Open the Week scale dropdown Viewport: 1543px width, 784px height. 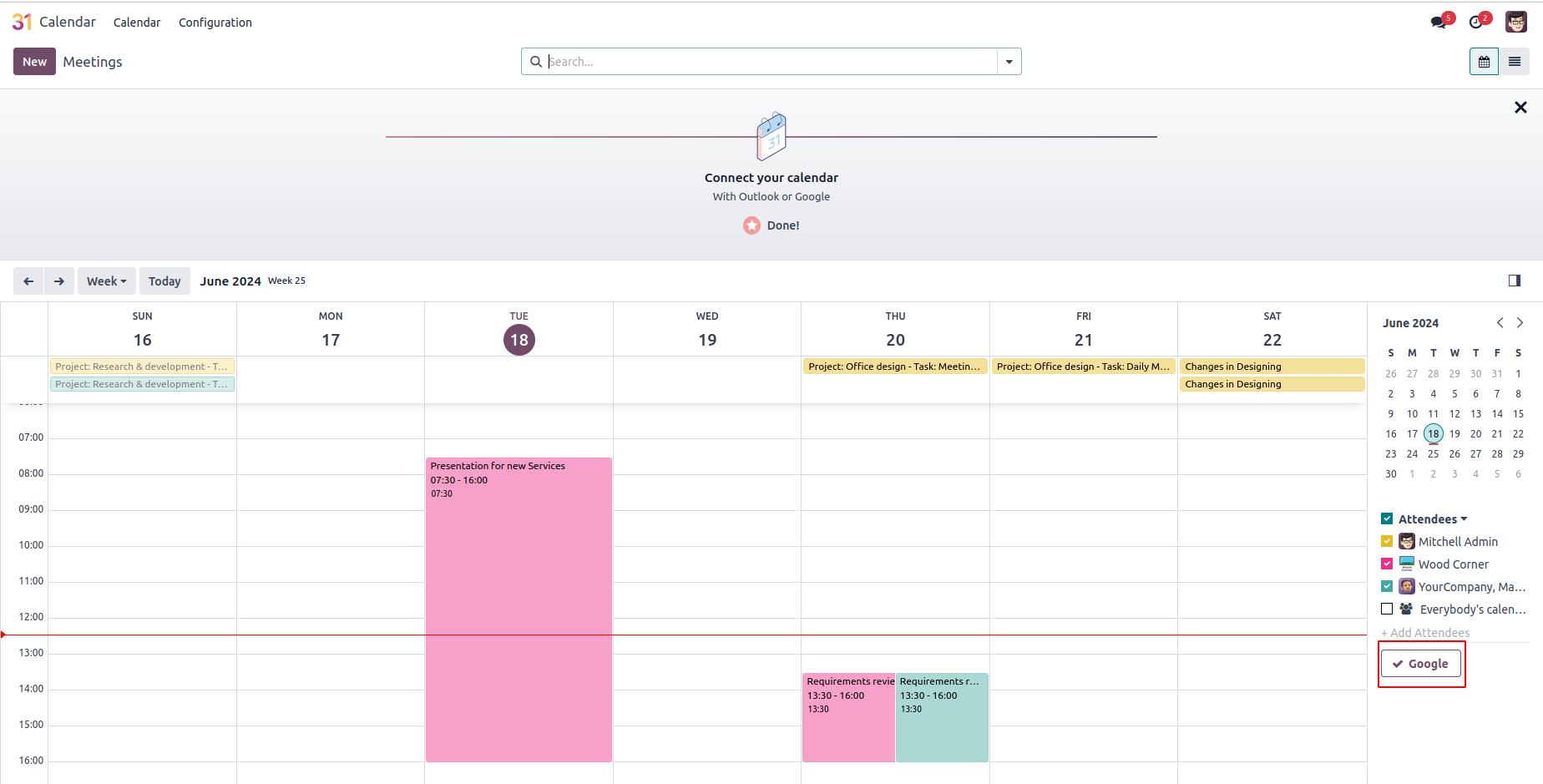click(x=106, y=281)
